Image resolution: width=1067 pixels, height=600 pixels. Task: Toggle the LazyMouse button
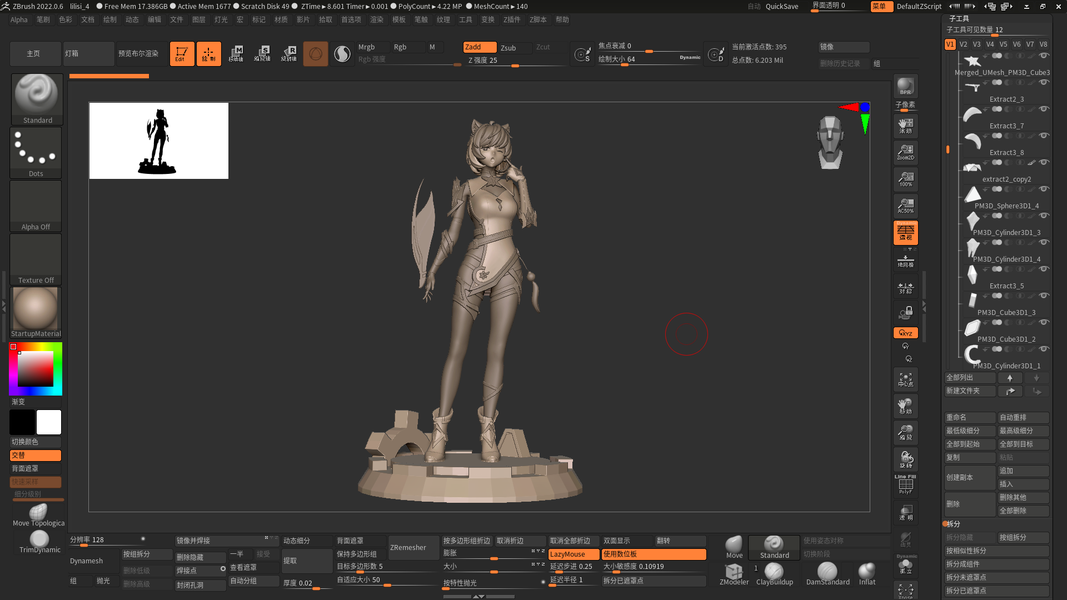pyautogui.click(x=574, y=554)
